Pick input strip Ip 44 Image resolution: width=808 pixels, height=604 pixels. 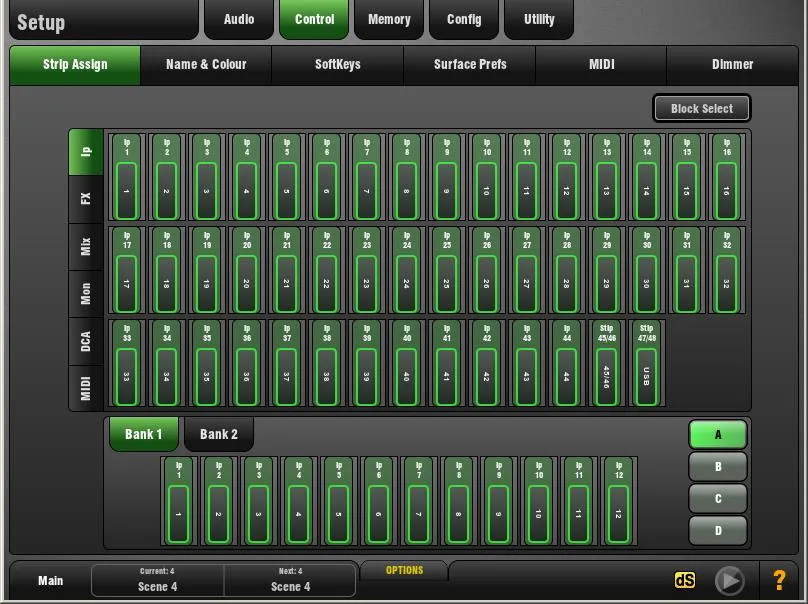pos(567,363)
